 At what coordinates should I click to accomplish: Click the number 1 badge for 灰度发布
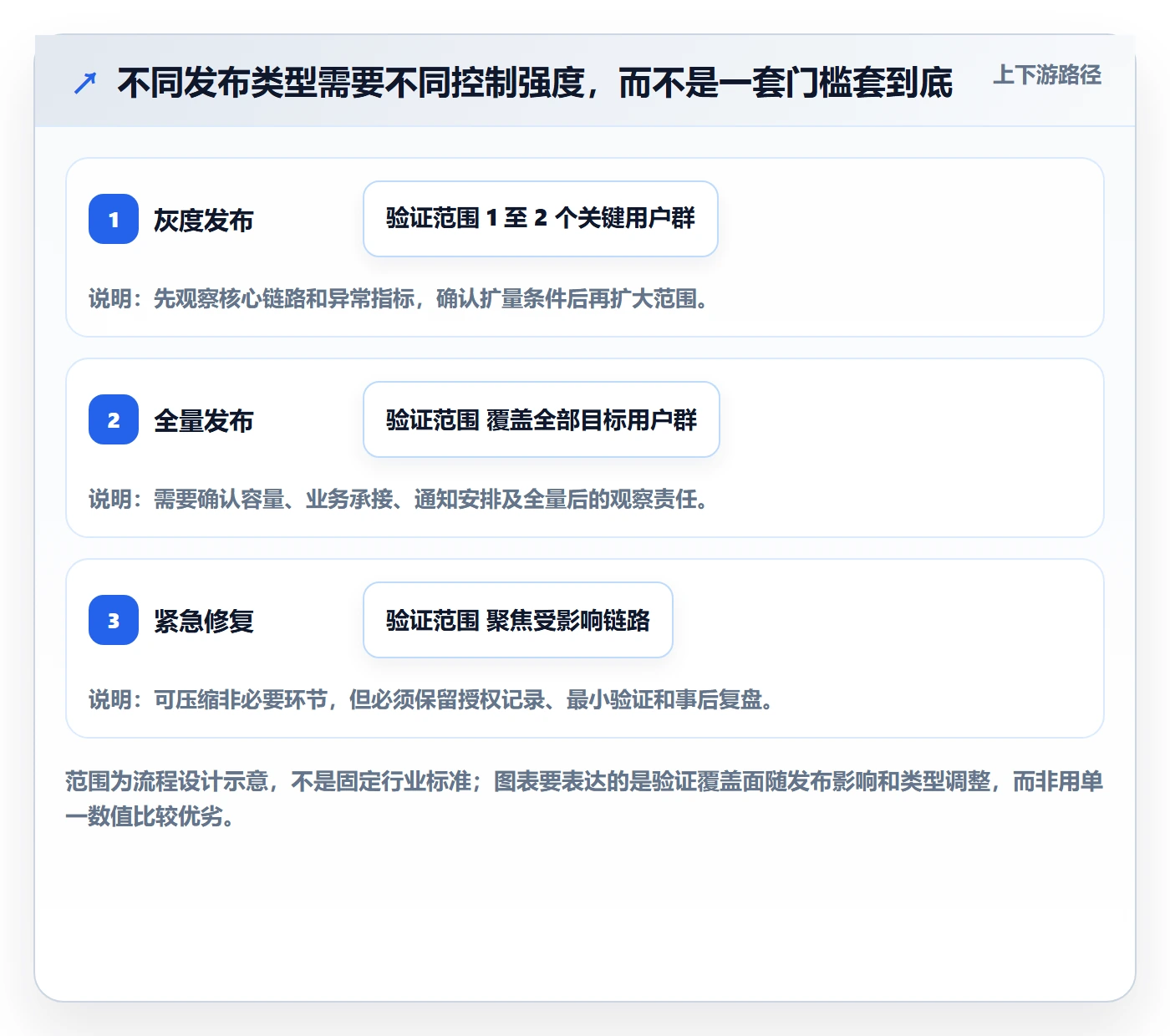(x=114, y=219)
